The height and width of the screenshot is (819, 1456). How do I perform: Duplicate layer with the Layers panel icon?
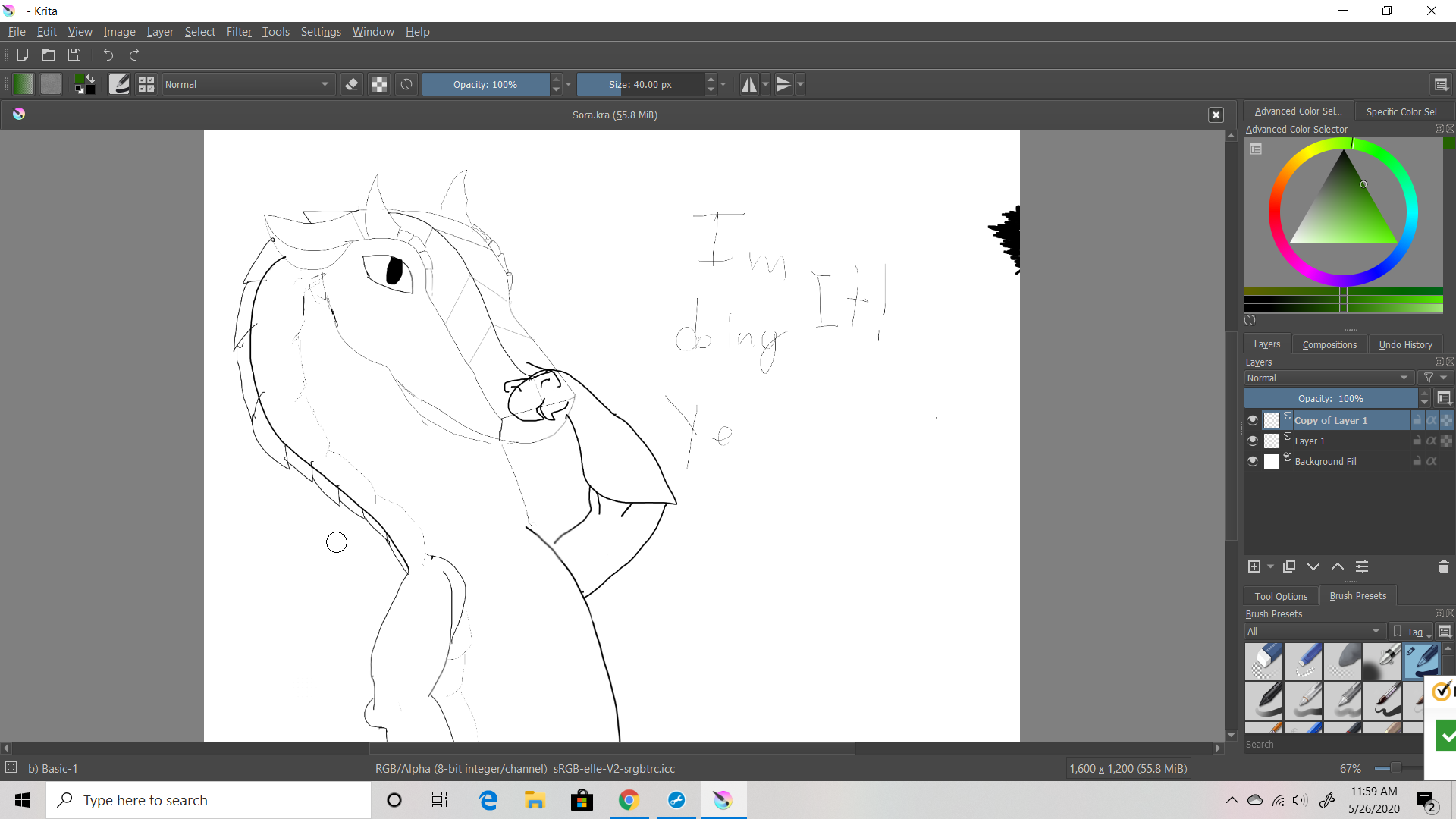tap(1288, 566)
